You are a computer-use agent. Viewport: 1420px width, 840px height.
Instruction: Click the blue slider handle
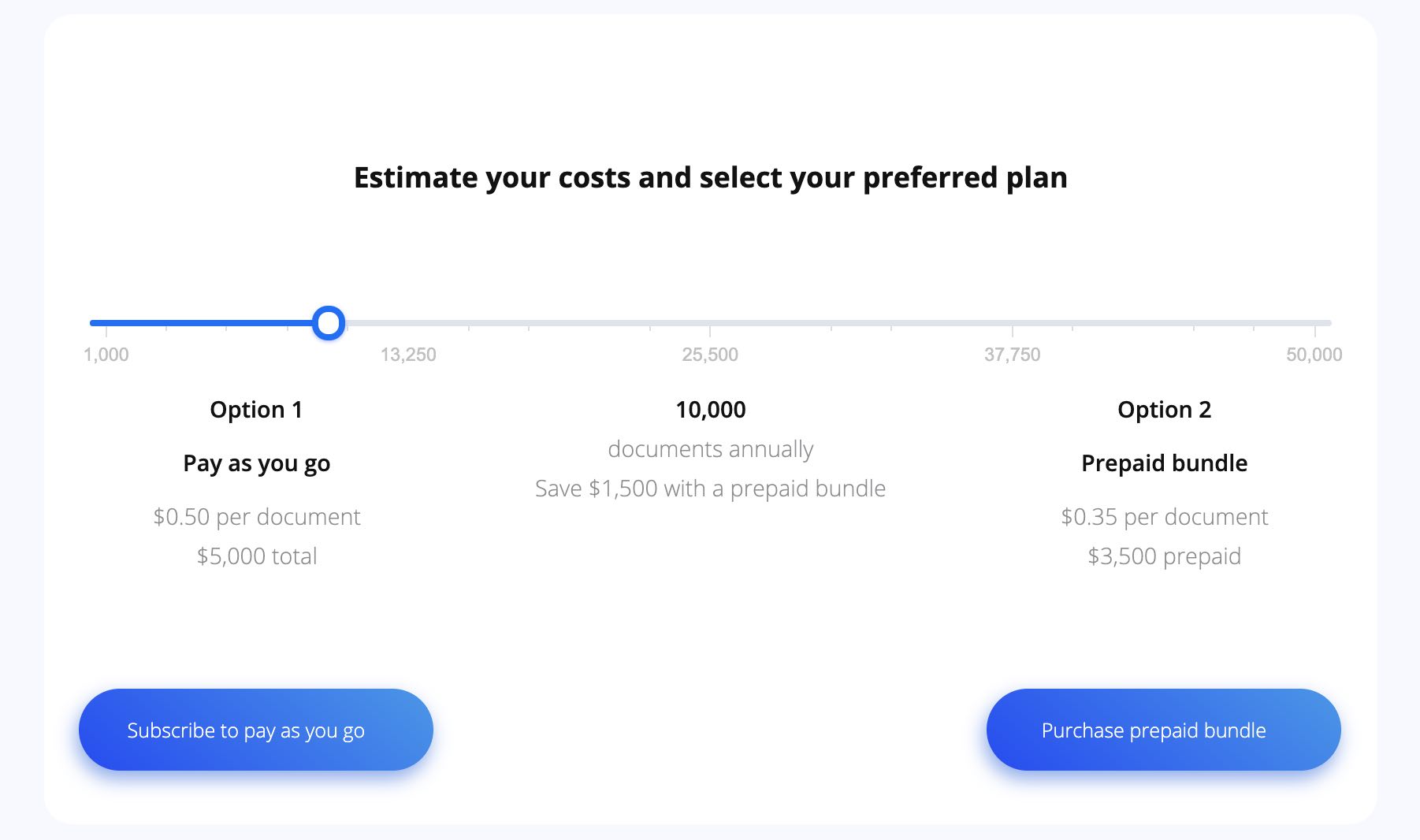(329, 323)
